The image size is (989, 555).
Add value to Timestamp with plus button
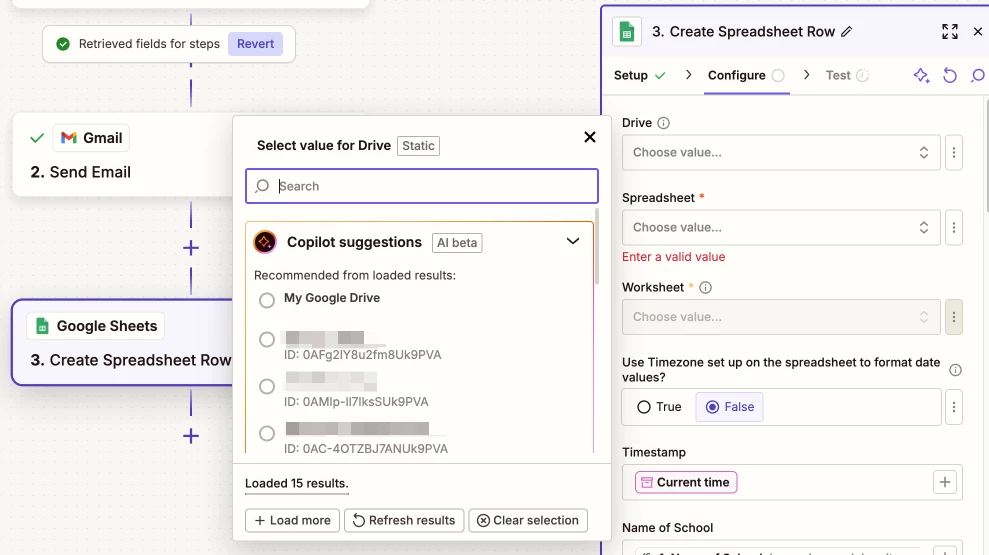945,482
